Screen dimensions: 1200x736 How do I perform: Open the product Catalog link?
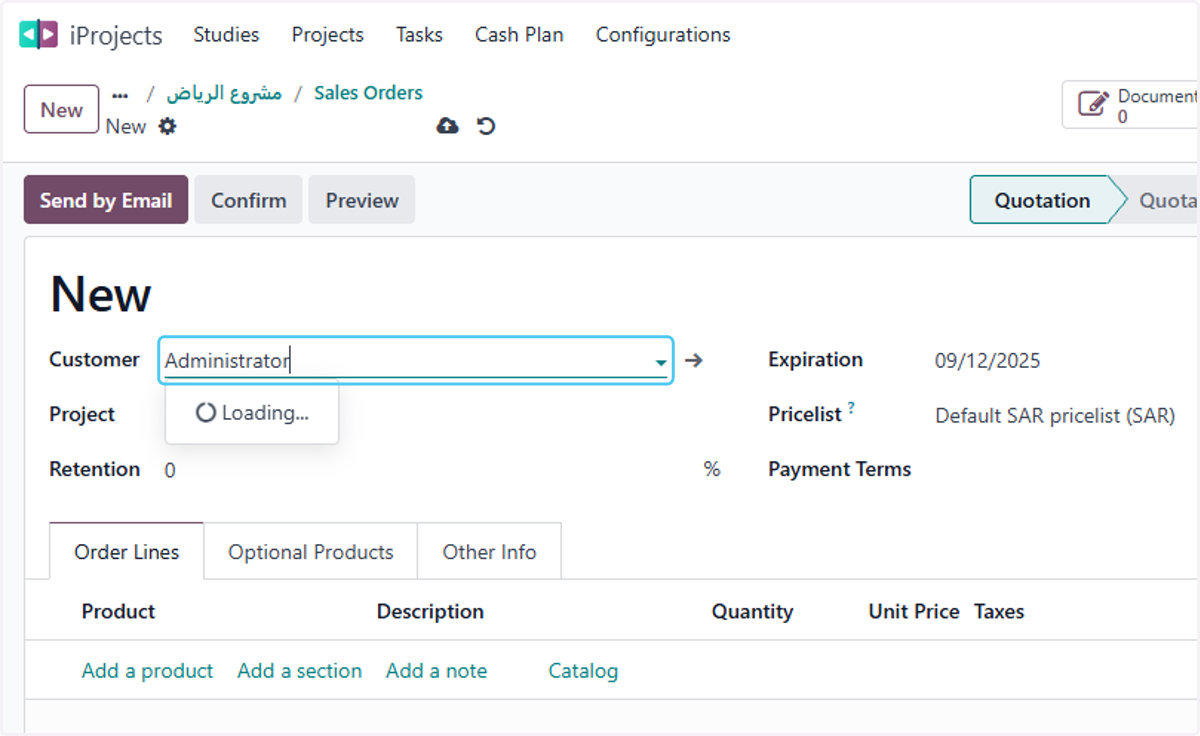pyautogui.click(x=583, y=671)
